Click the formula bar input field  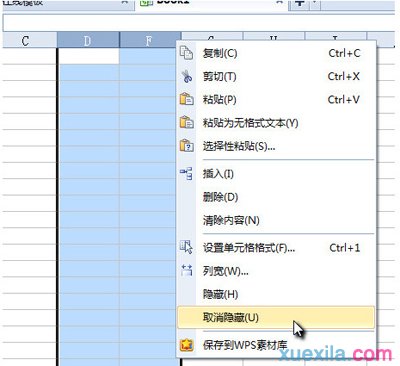click(x=199, y=23)
